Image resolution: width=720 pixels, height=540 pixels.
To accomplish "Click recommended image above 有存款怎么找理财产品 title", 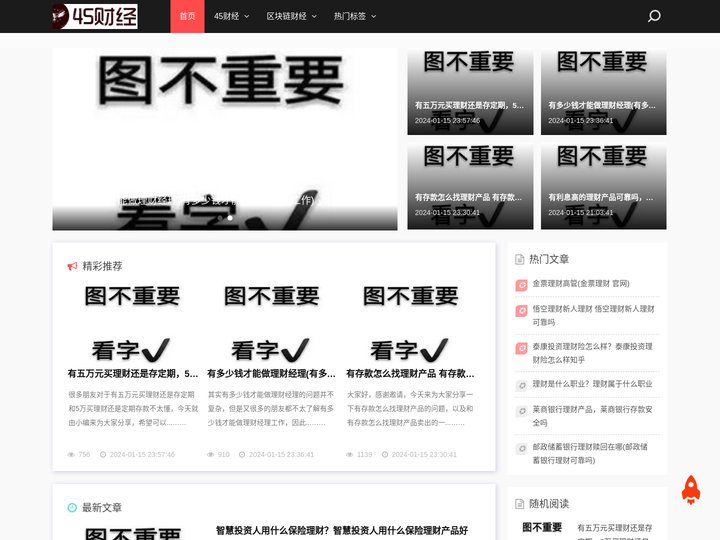I will point(410,323).
